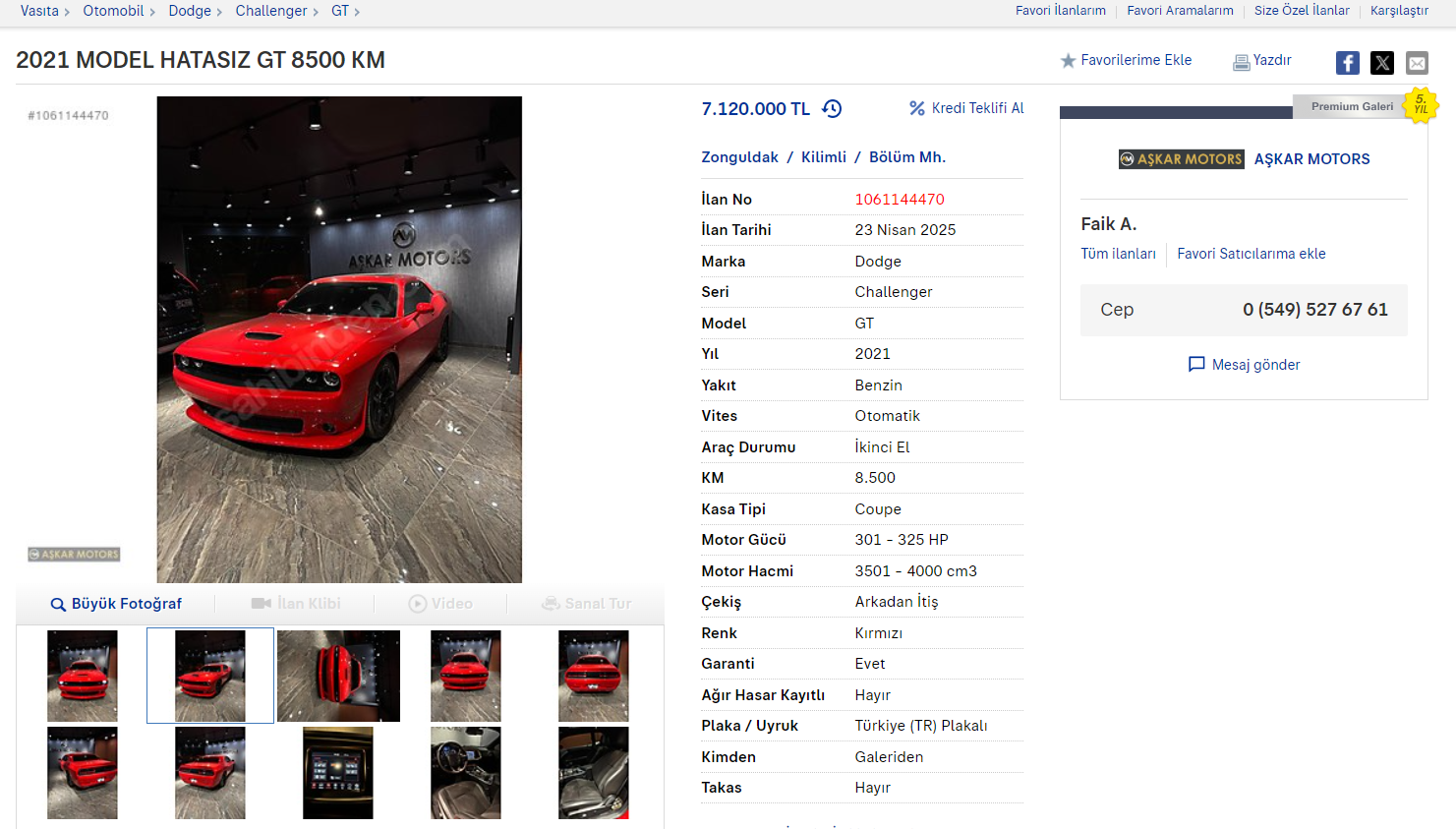The image size is (1456, 829).
Task: Share listing on Facebook icon
Action: (1348, 63)
